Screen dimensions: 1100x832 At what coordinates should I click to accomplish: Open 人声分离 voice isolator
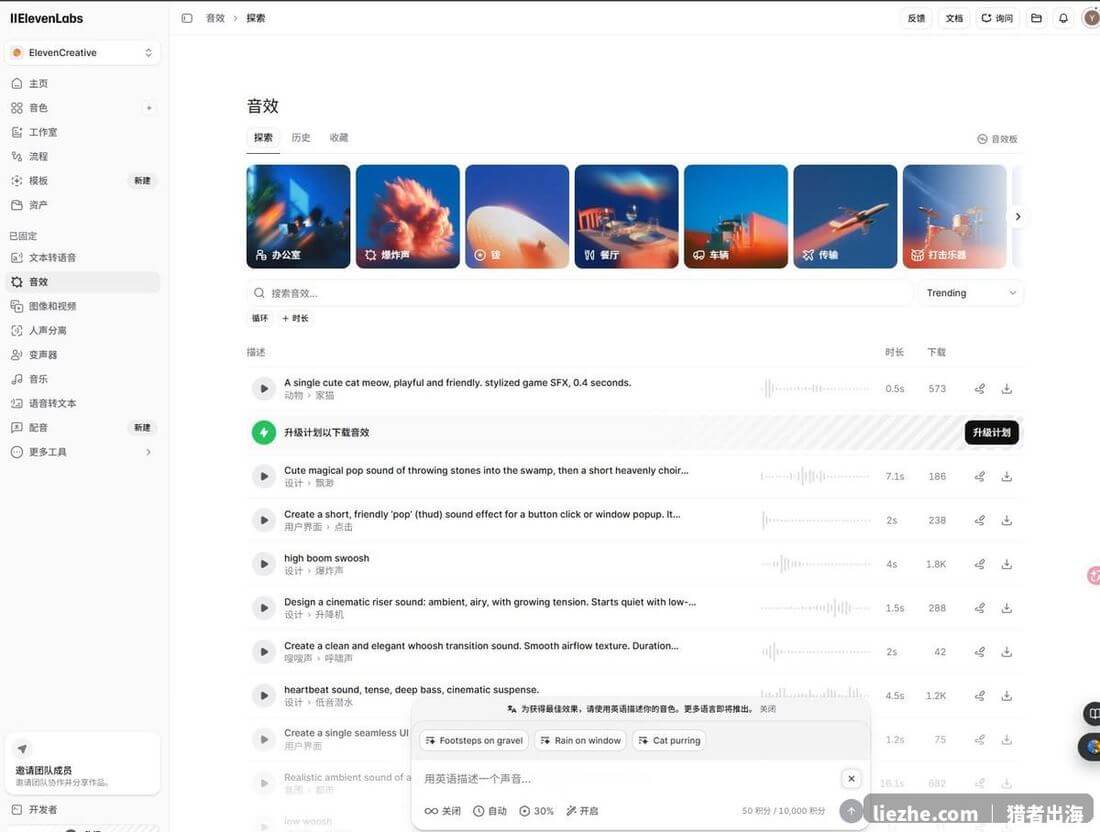pyautogui.click(x=83, y=330)
